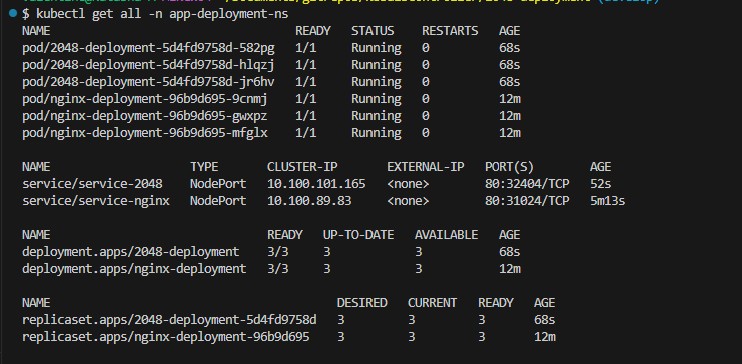The width and height of the screenshot is (742, 364).
Task: Click the AVAILABLE column header
Action: 446,235
